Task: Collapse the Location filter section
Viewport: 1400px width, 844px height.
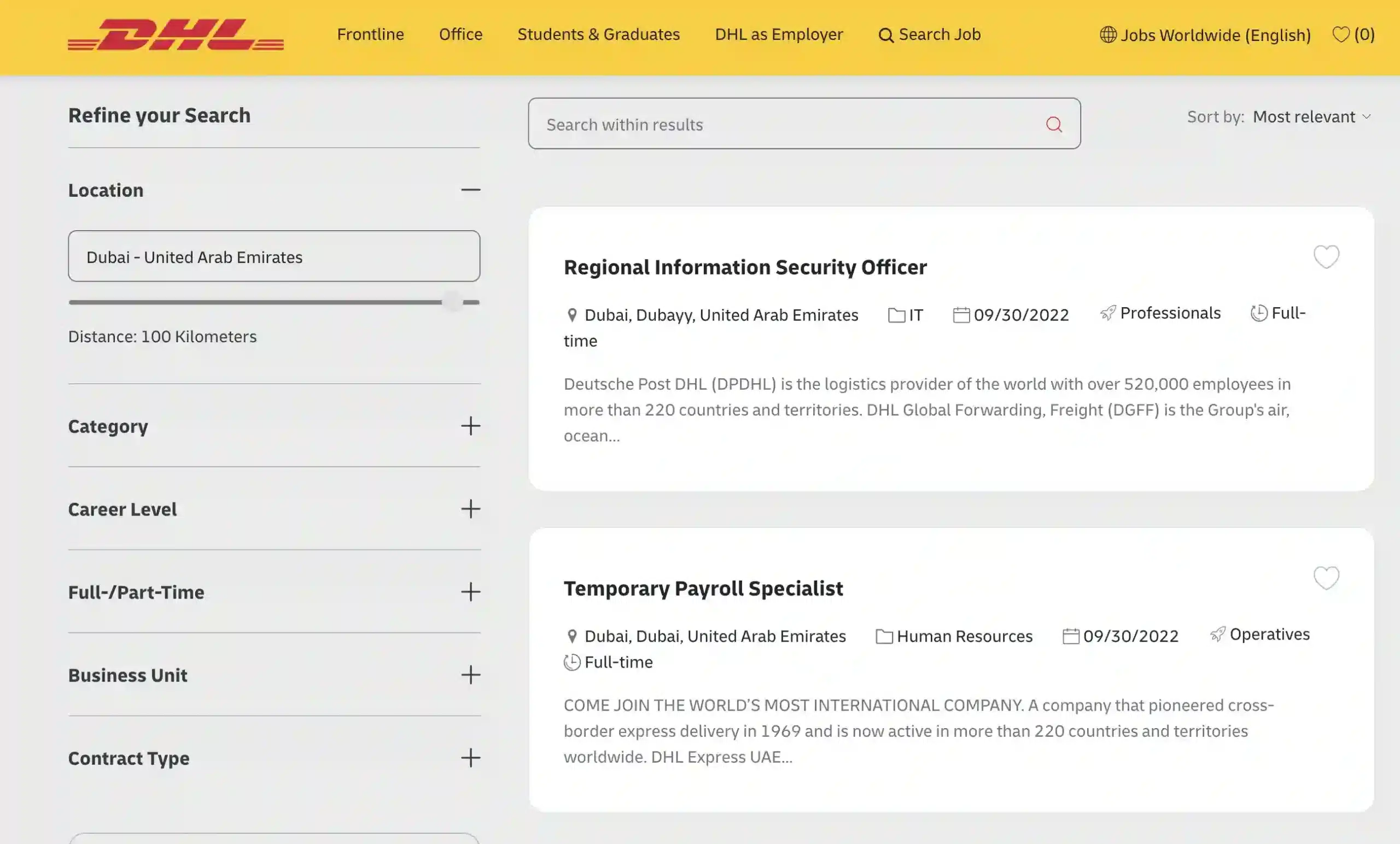Action: tap(470, 190)
